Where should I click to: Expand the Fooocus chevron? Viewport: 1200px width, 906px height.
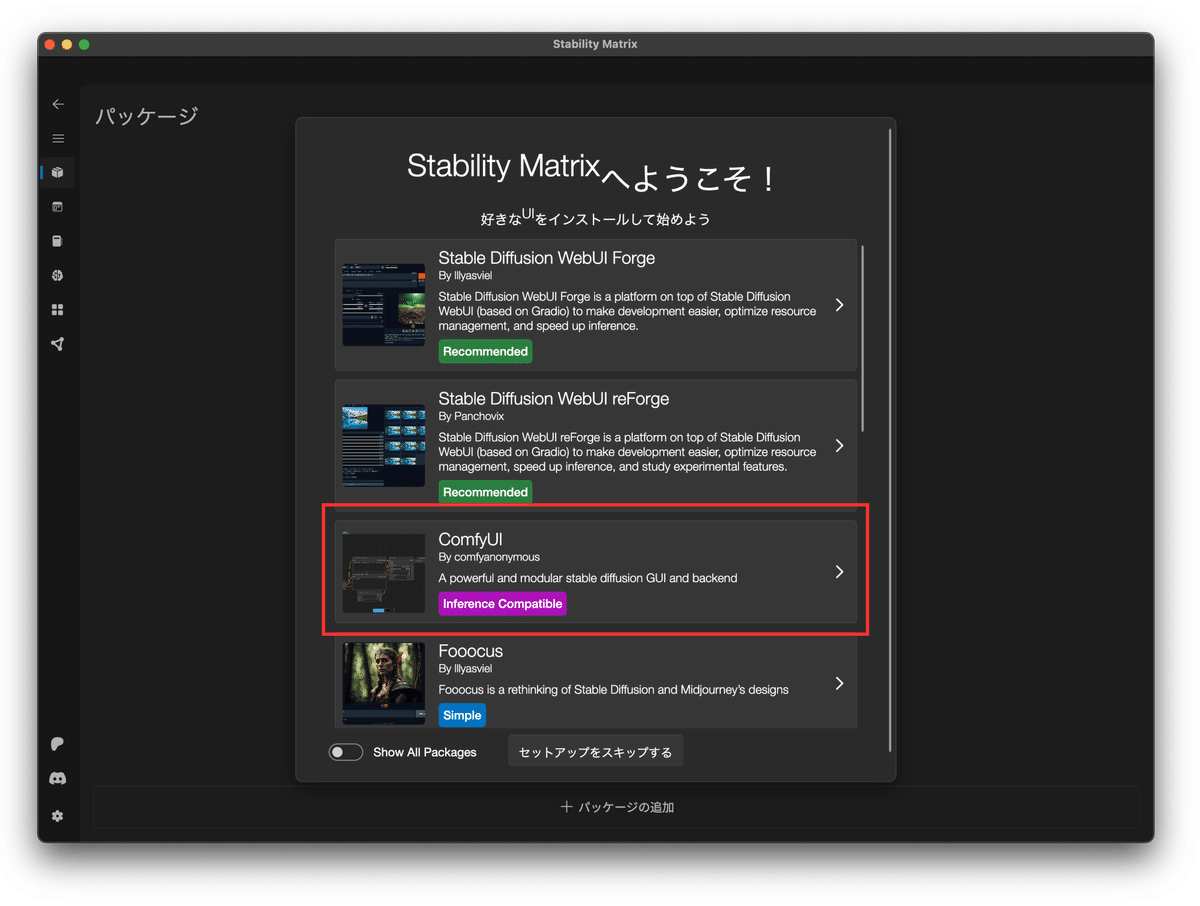click(x=839, y=683)
